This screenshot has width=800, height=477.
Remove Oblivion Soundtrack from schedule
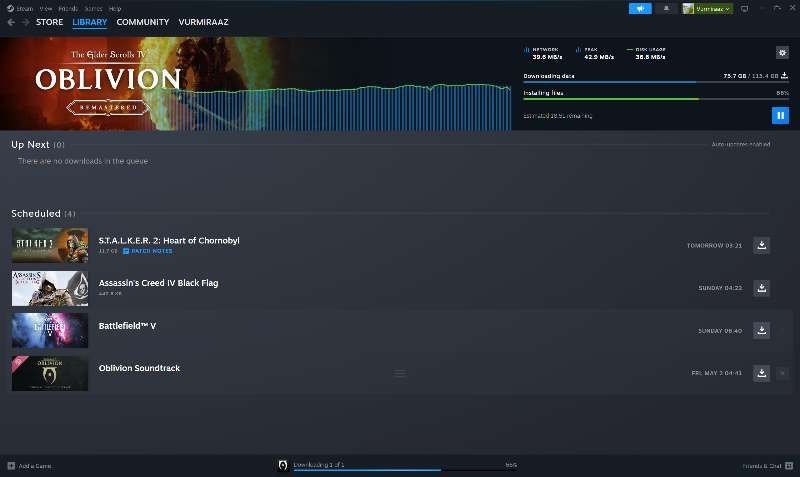pyautogui.click(x=782, y=373)
